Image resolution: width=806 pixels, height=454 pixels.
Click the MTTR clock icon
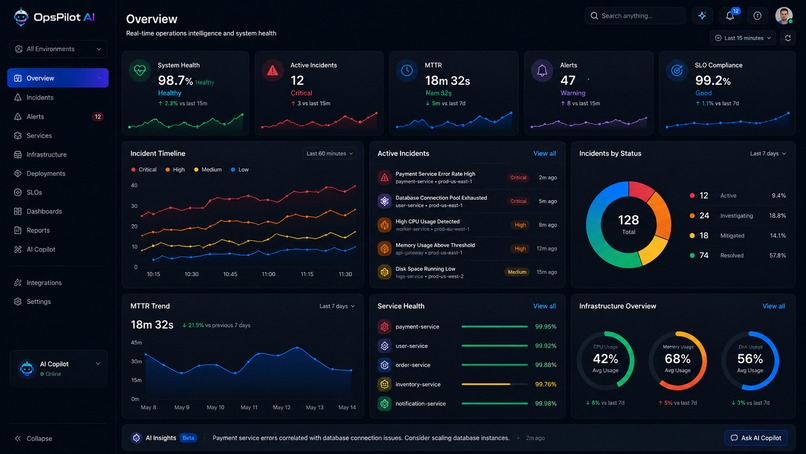[407, 70]
